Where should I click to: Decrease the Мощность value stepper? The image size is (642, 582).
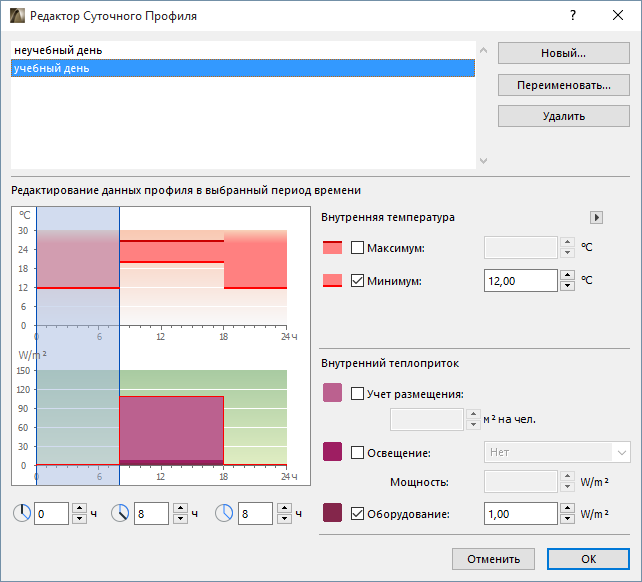click(567, 487)
